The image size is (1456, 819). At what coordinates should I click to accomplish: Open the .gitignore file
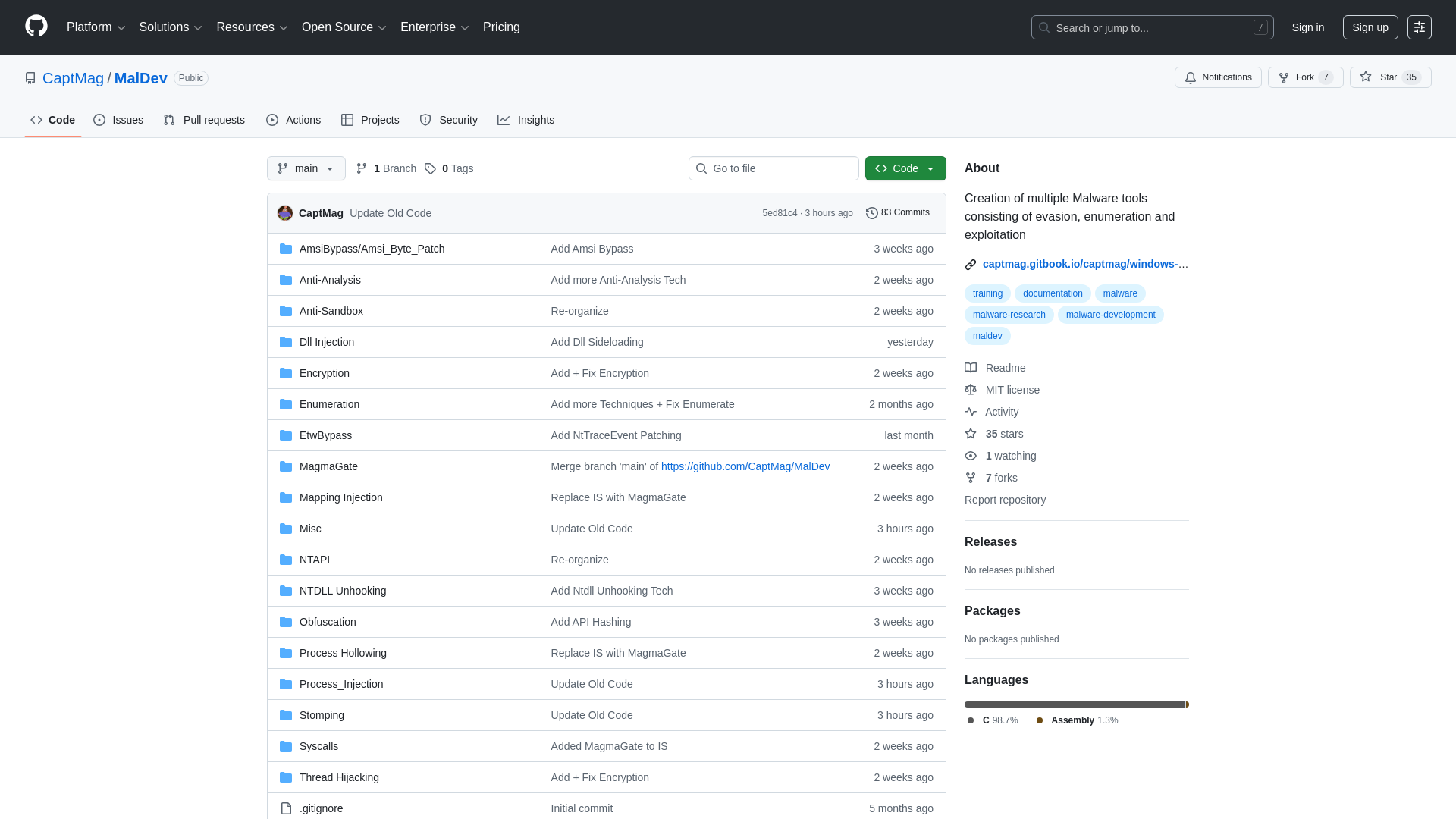pos(321,808)
